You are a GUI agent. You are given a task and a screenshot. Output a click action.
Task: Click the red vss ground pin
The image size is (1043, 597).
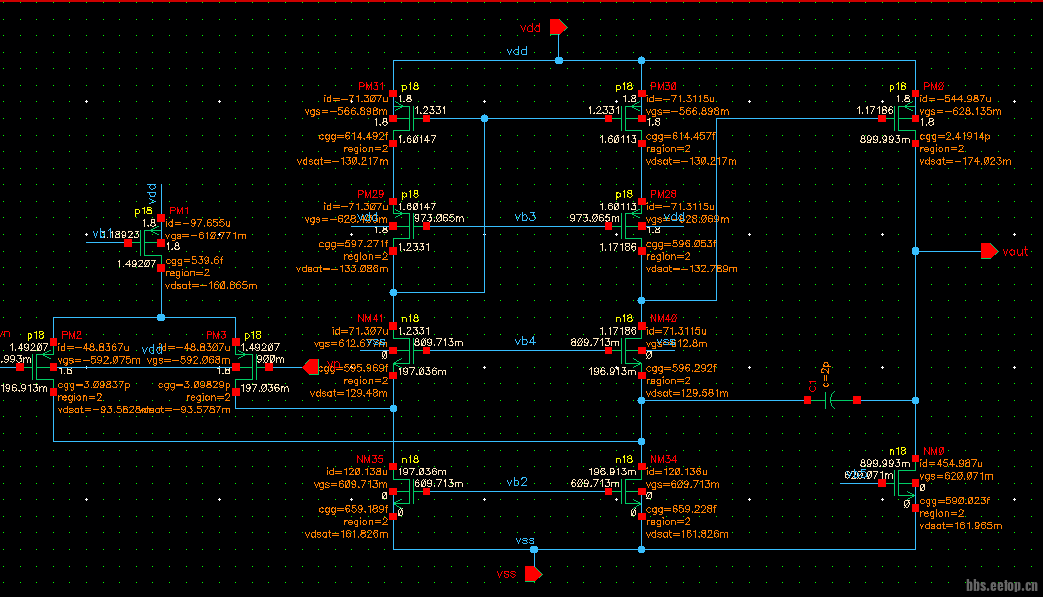pos(533,574)
